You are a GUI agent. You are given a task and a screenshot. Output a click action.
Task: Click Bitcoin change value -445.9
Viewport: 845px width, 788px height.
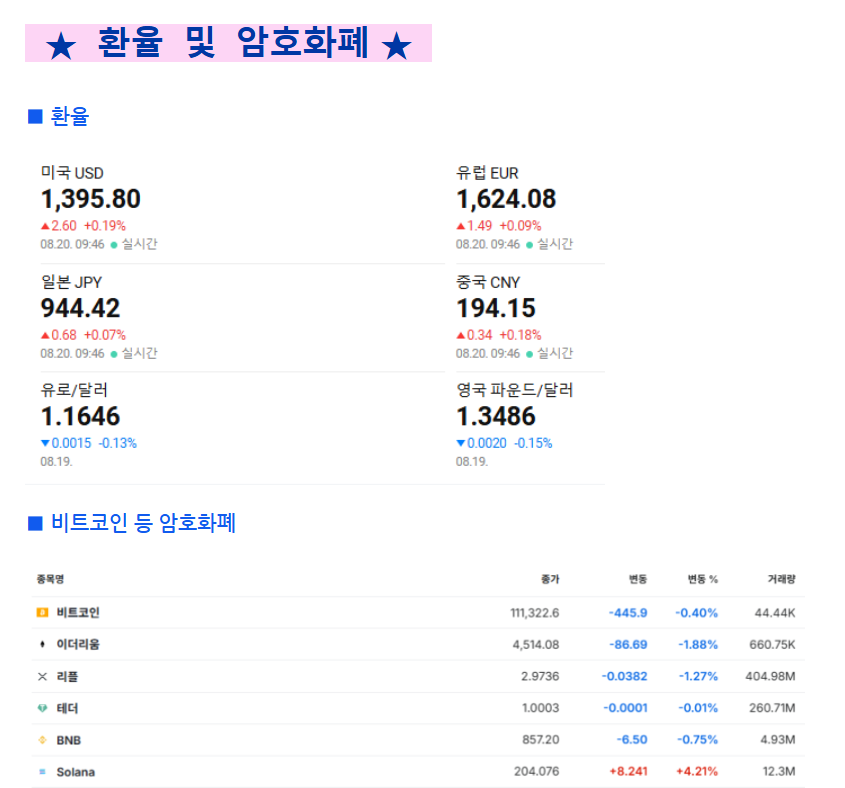pyautogui.click(x=628, y=613)
